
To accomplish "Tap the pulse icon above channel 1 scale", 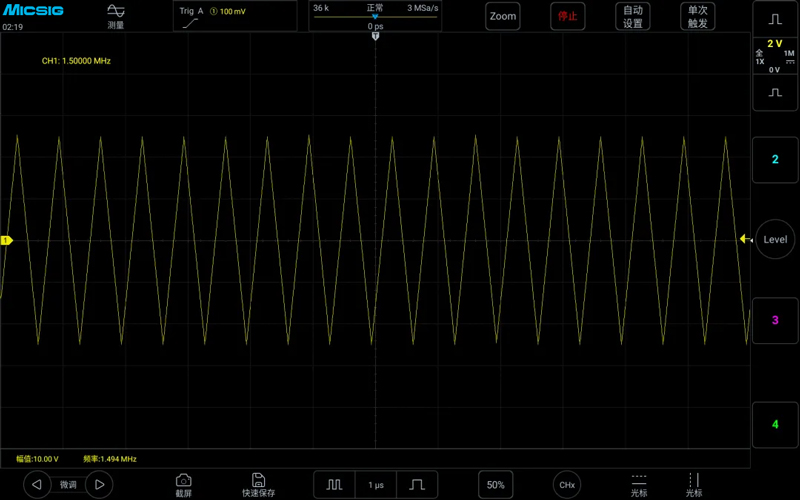I will (775, 19).
